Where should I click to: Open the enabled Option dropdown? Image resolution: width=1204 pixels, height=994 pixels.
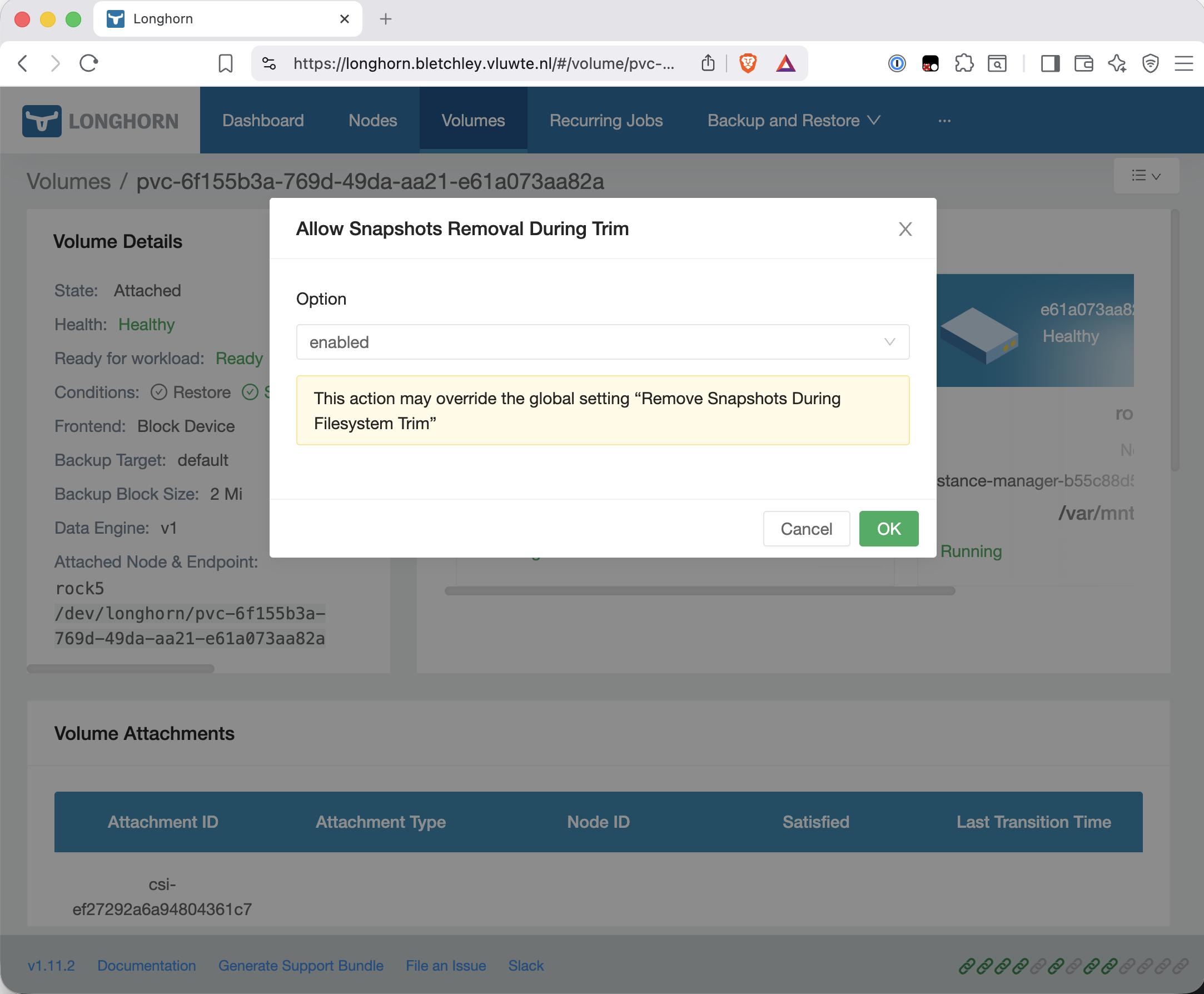pos(603,342)
